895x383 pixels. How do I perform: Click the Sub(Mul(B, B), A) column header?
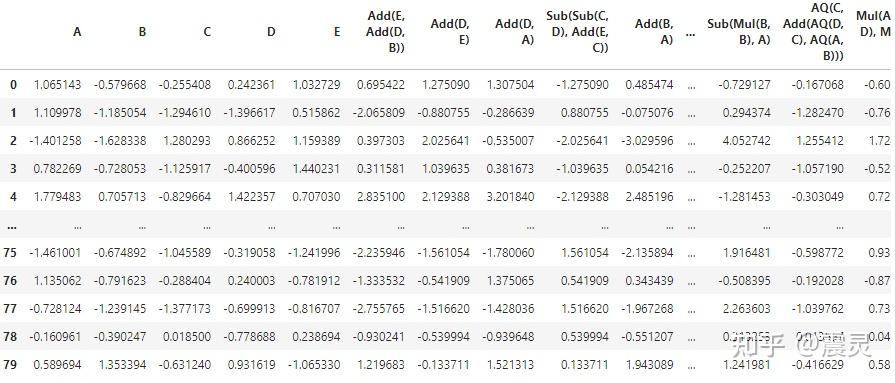(739, 32)
